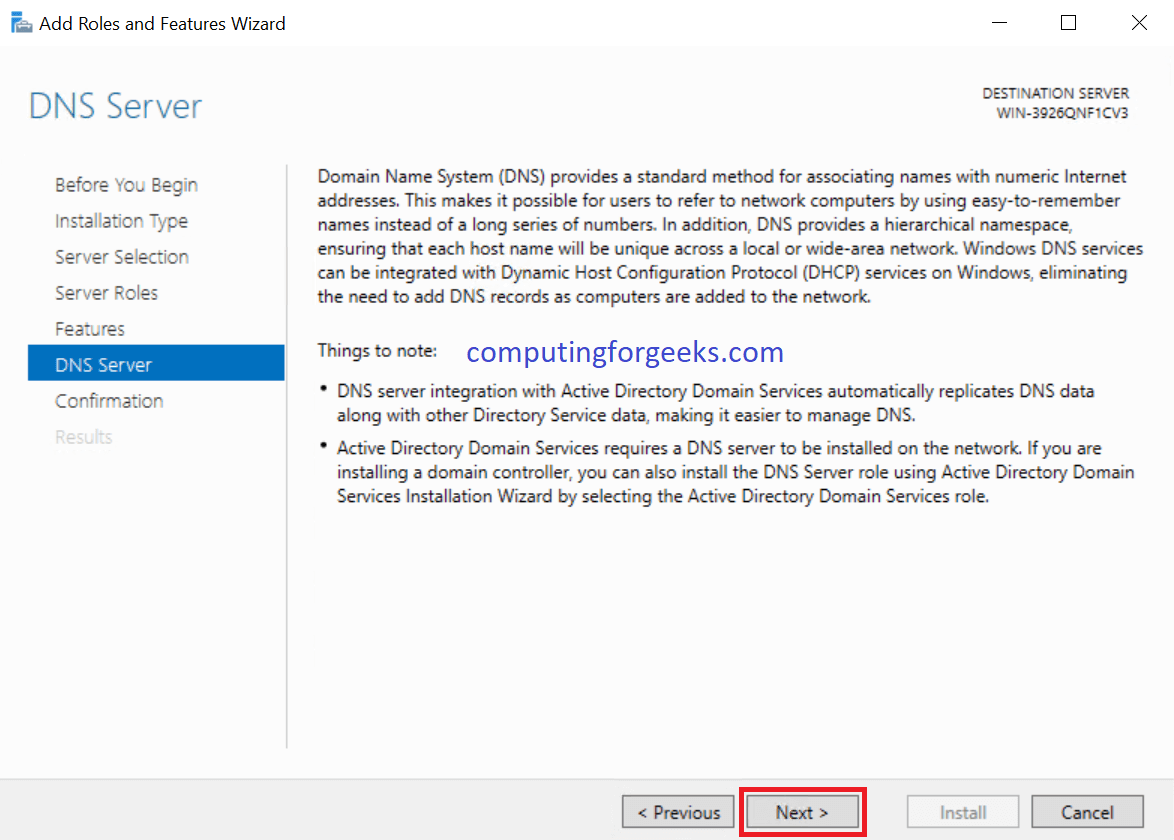Minimize the Add Roles and Features Wizard
This screenshot has height=840, width=1174.
[x=997, y=23]
